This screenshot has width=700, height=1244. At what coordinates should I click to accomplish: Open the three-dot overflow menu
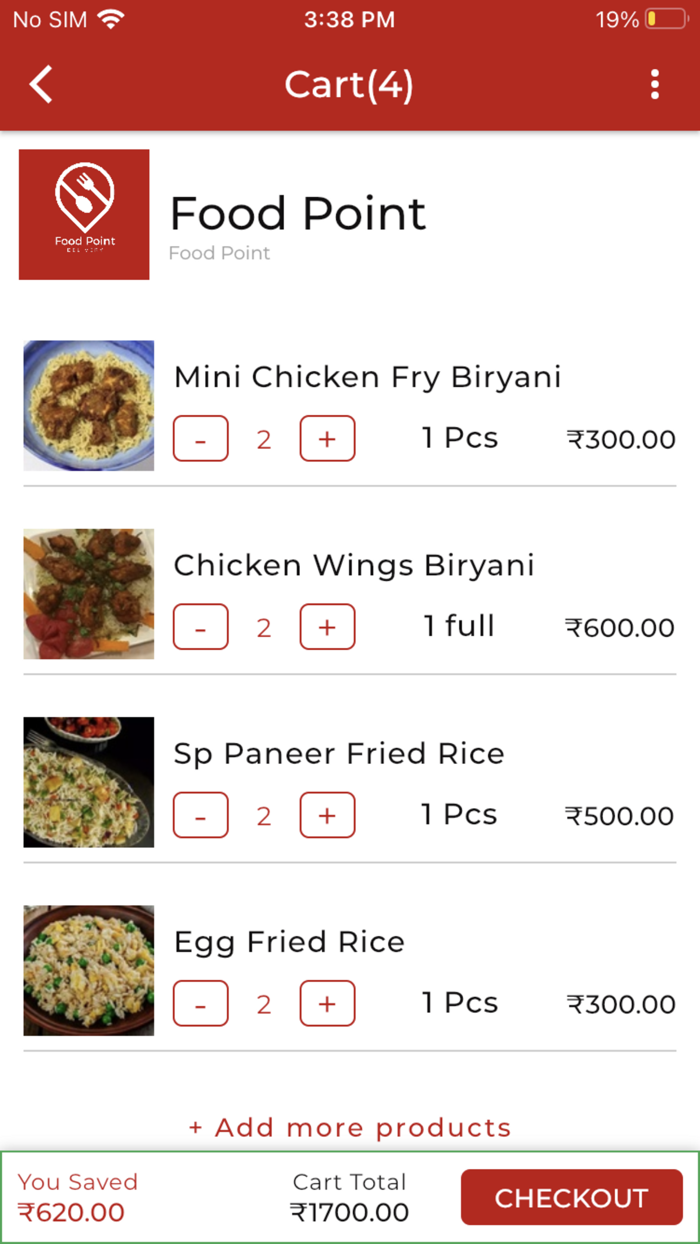tap(655, 85)
